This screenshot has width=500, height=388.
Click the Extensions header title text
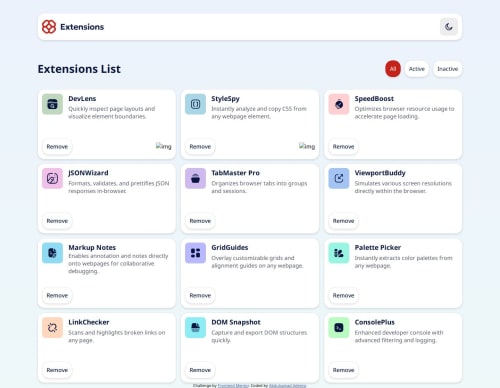tap(82, 27)
